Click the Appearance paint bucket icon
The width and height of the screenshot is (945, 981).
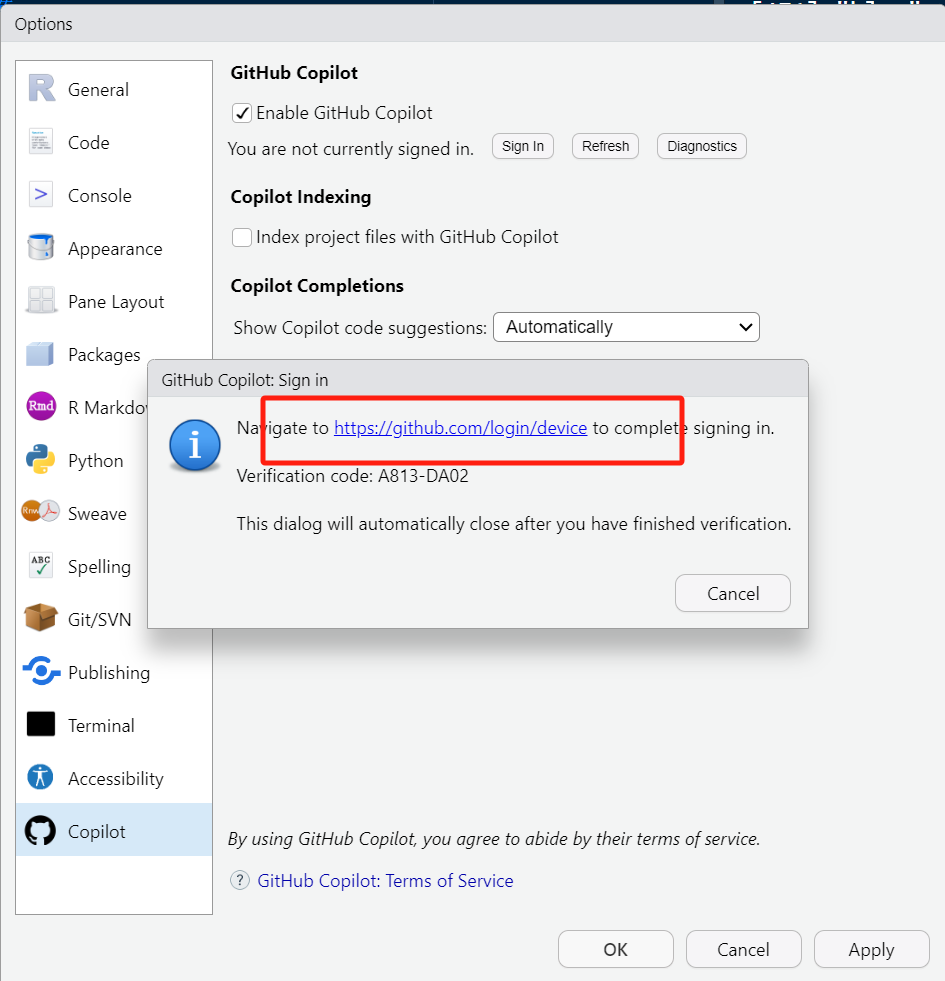[41, 248]
